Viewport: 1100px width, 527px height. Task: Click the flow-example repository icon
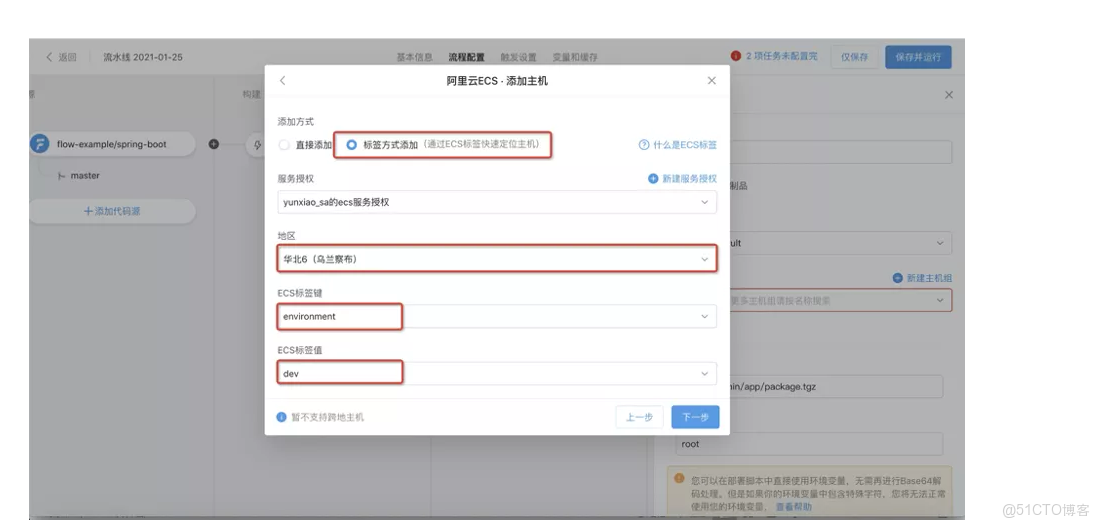tap(40, 145)
